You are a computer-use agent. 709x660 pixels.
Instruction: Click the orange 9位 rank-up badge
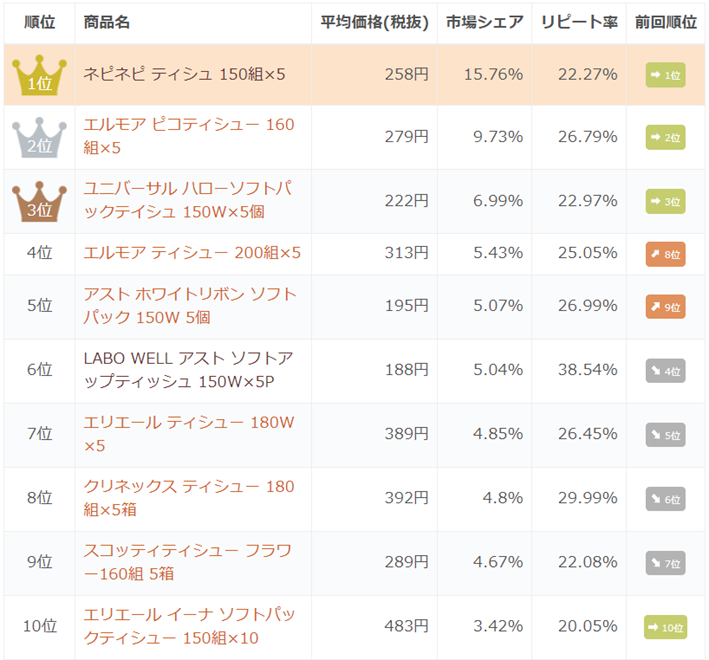pyautogui.click(x=665, y=307)
